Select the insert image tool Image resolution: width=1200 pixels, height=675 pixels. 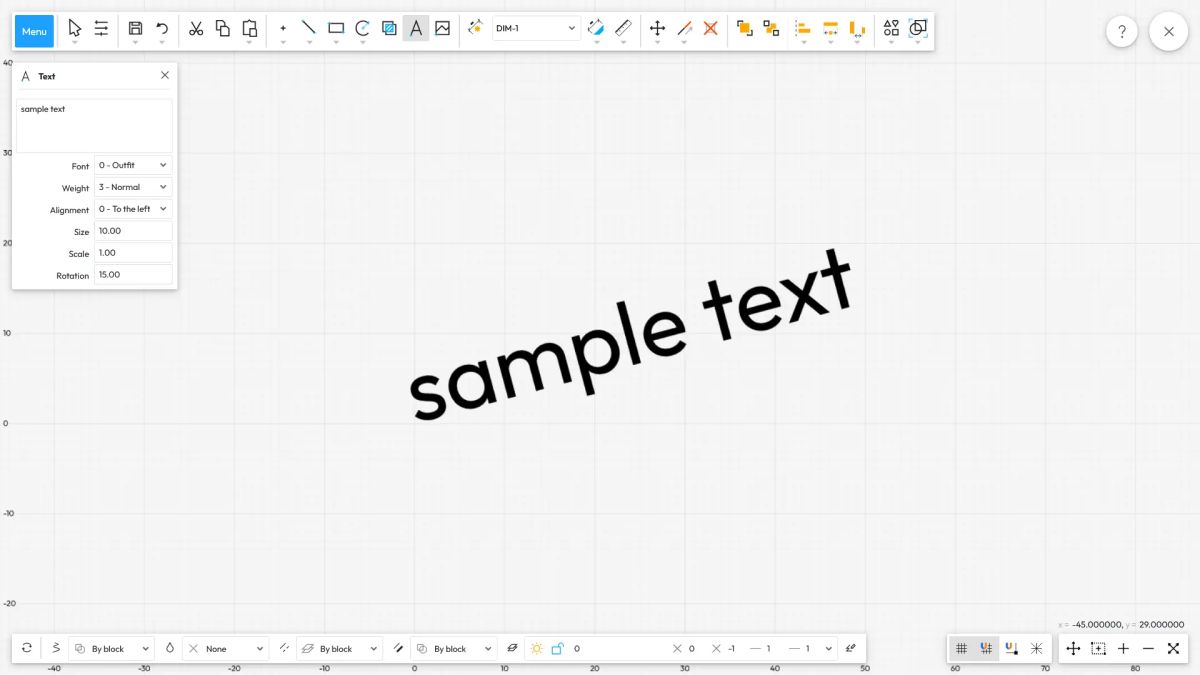pos(442,28)
